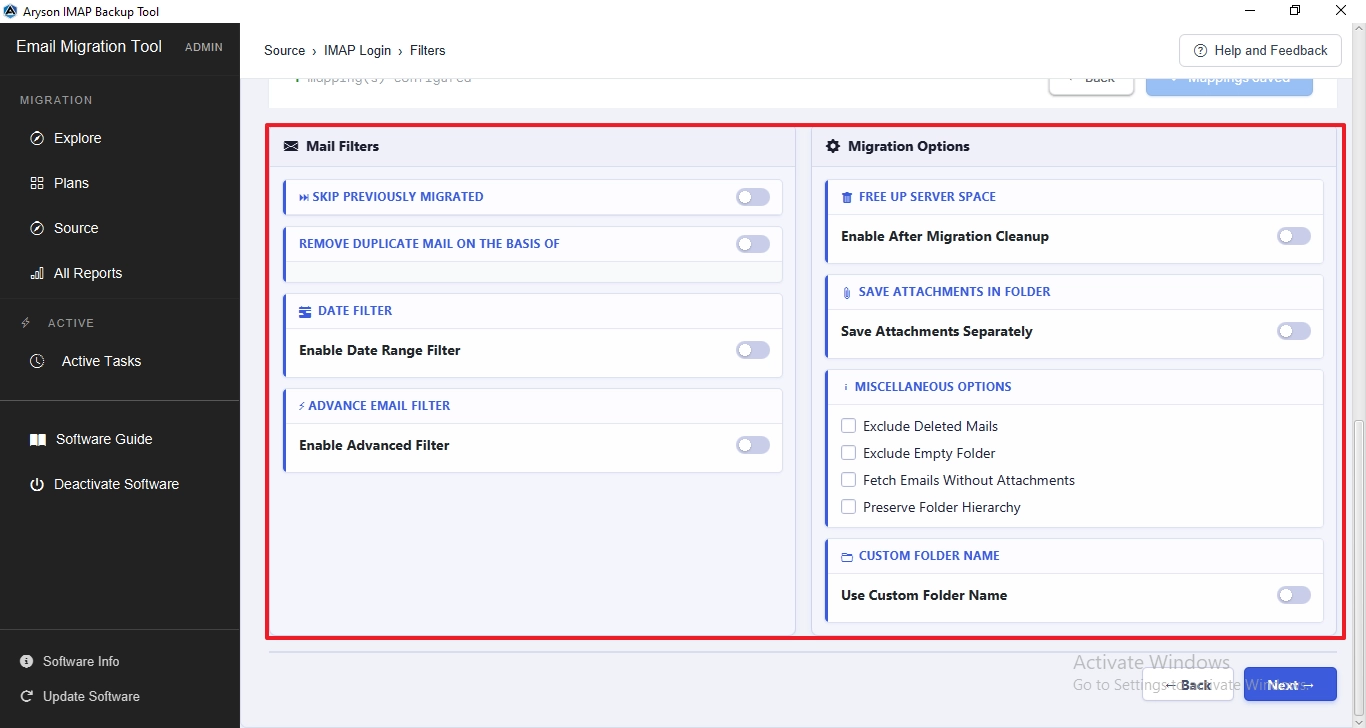Click the Advance Email Filter bolt icon
The height and width of the screenshot is (728, 1366).
point(302,406)
